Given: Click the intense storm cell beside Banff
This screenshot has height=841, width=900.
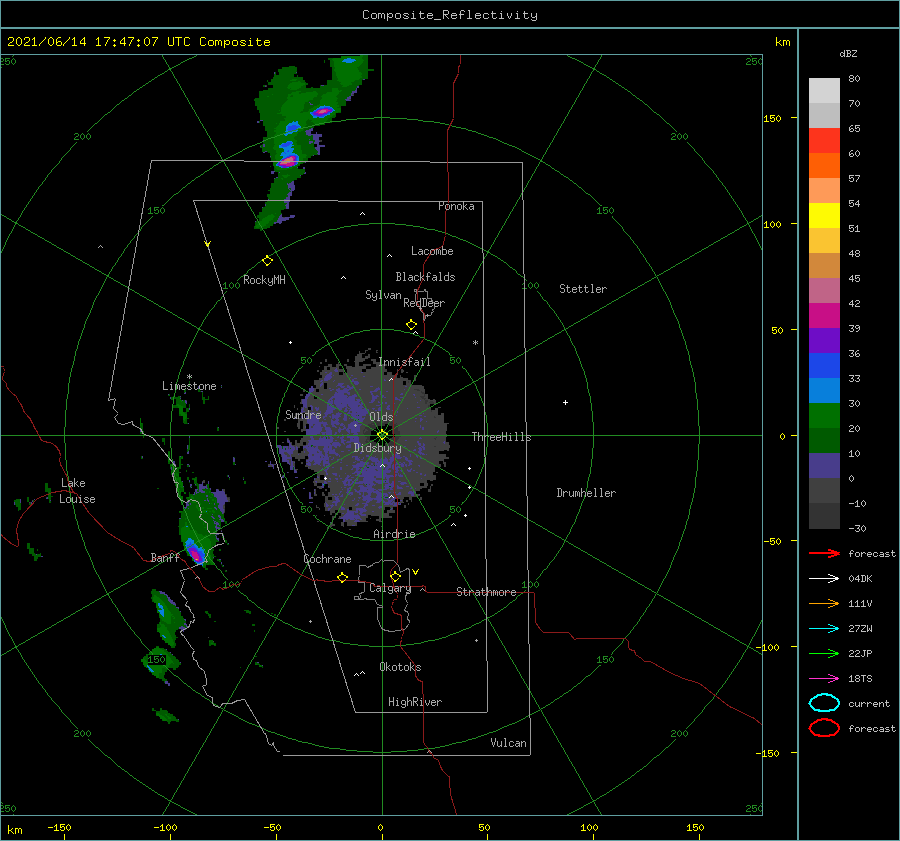Looking at the screenshot, I should pos(195,552).
